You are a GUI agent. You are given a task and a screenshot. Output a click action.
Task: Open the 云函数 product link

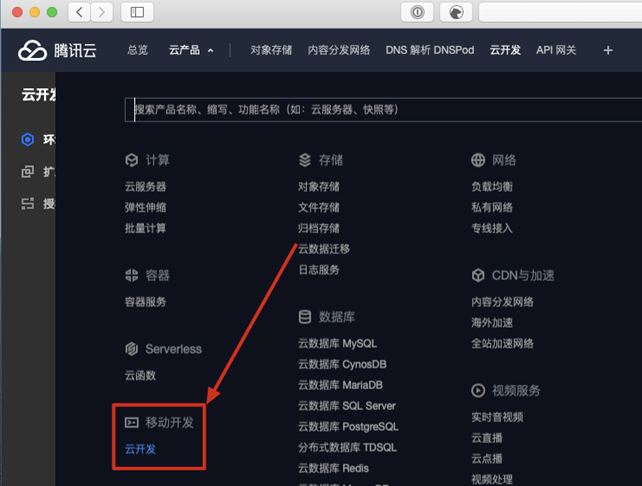[x=140, y=375]
